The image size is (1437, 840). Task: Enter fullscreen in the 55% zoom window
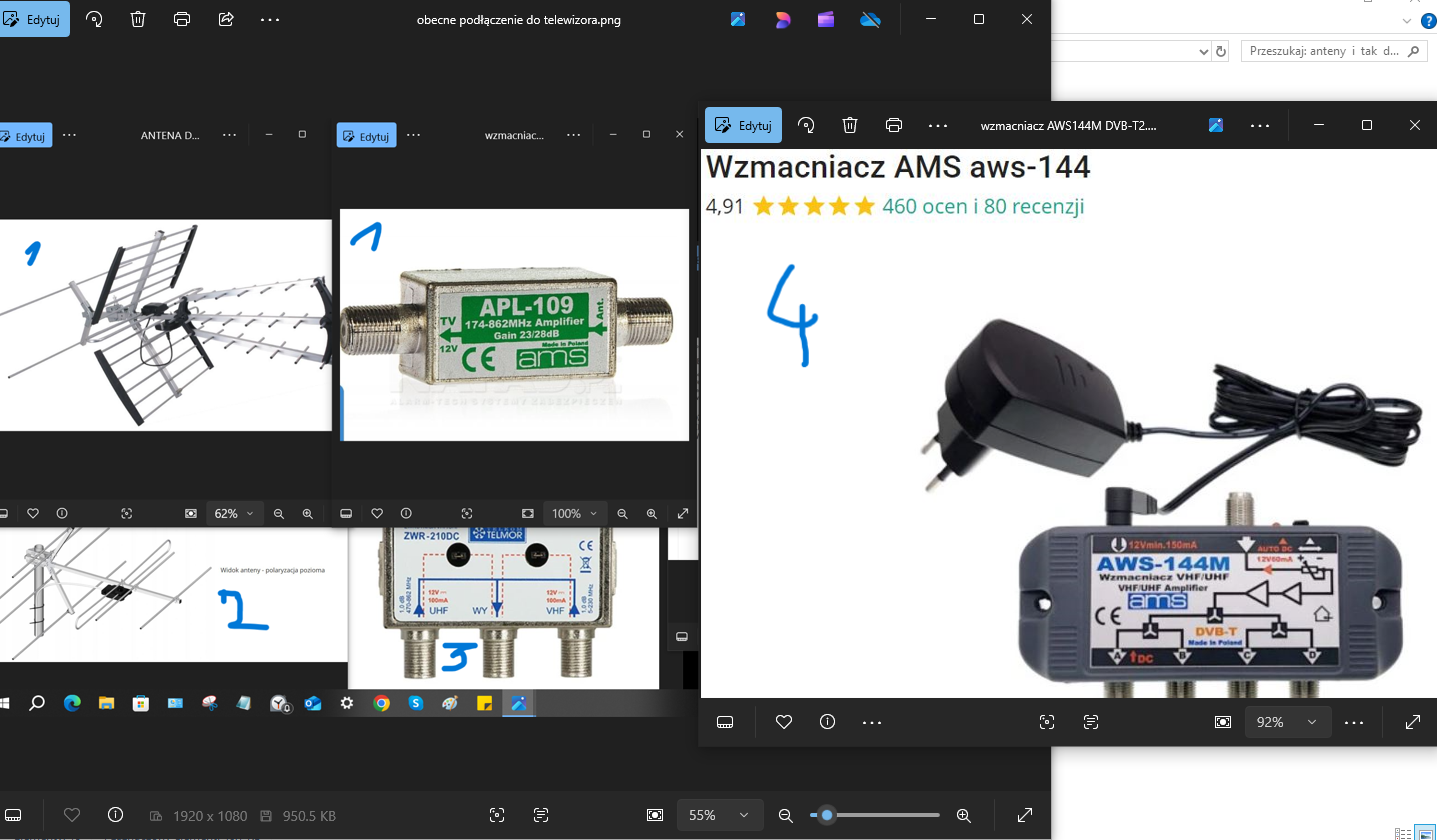click(1025, 815)
